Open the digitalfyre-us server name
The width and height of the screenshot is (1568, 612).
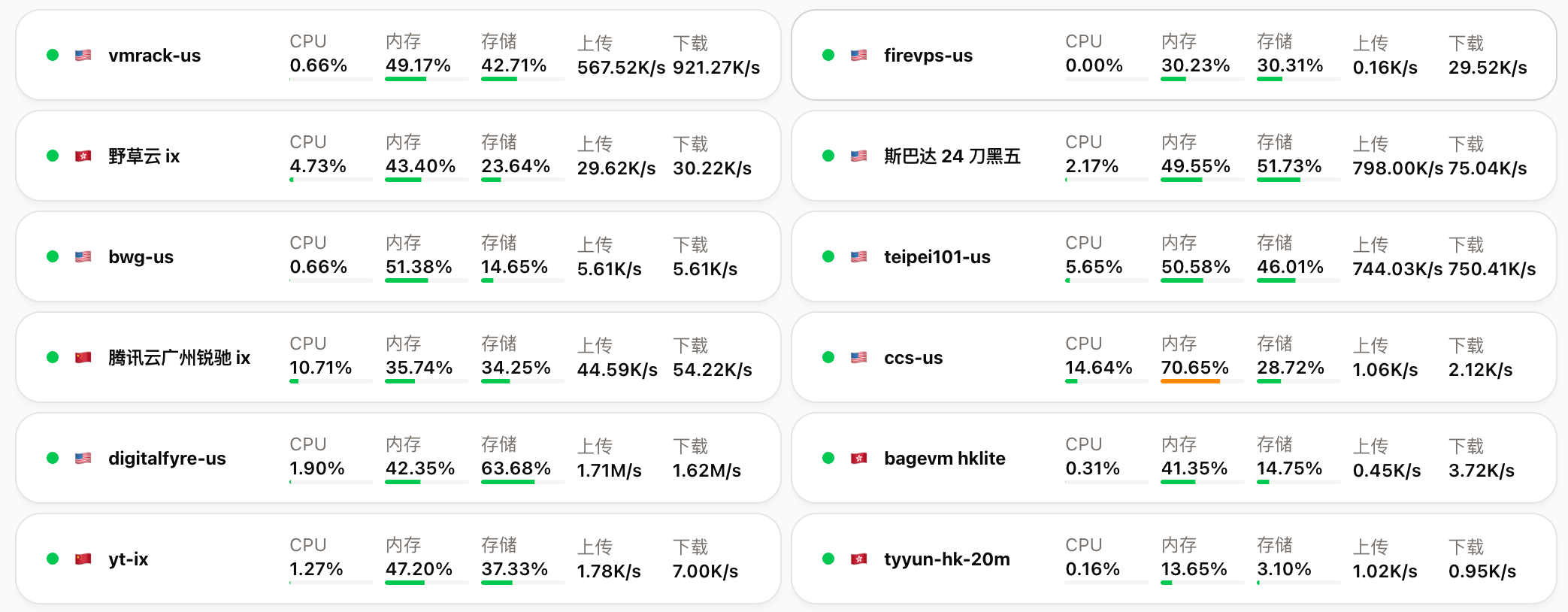167,458
